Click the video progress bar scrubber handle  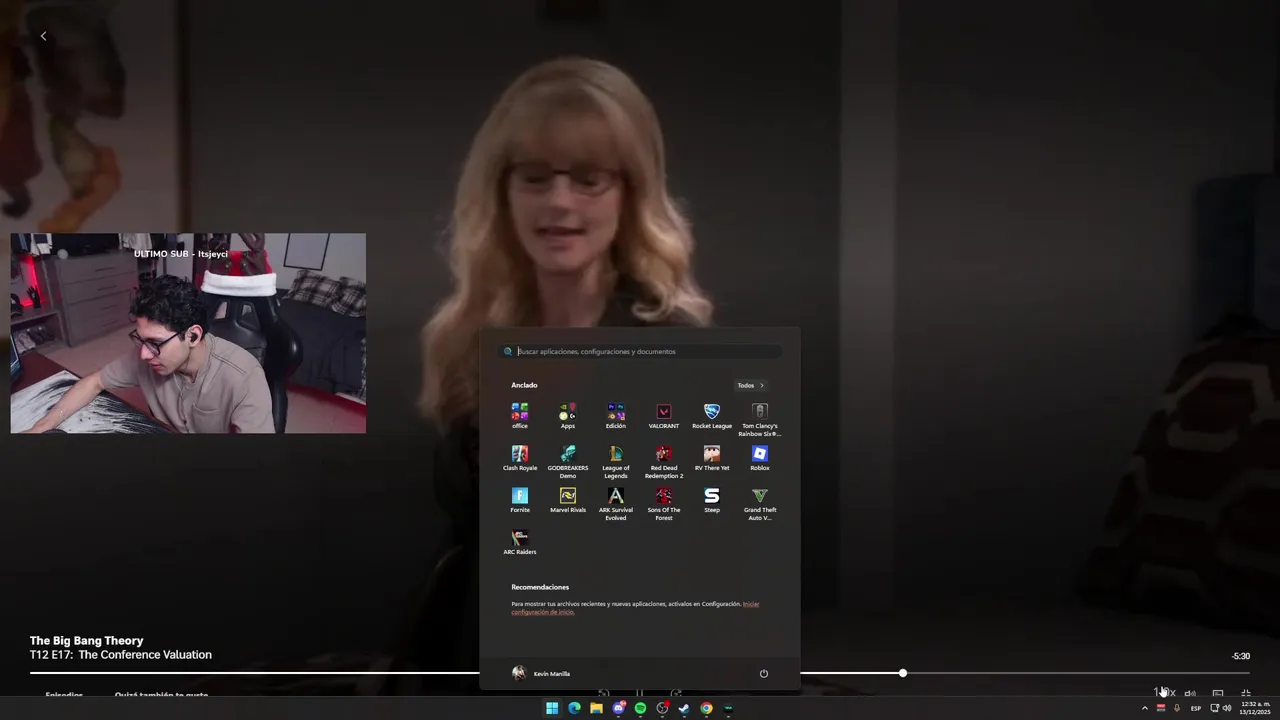point(902,673)
